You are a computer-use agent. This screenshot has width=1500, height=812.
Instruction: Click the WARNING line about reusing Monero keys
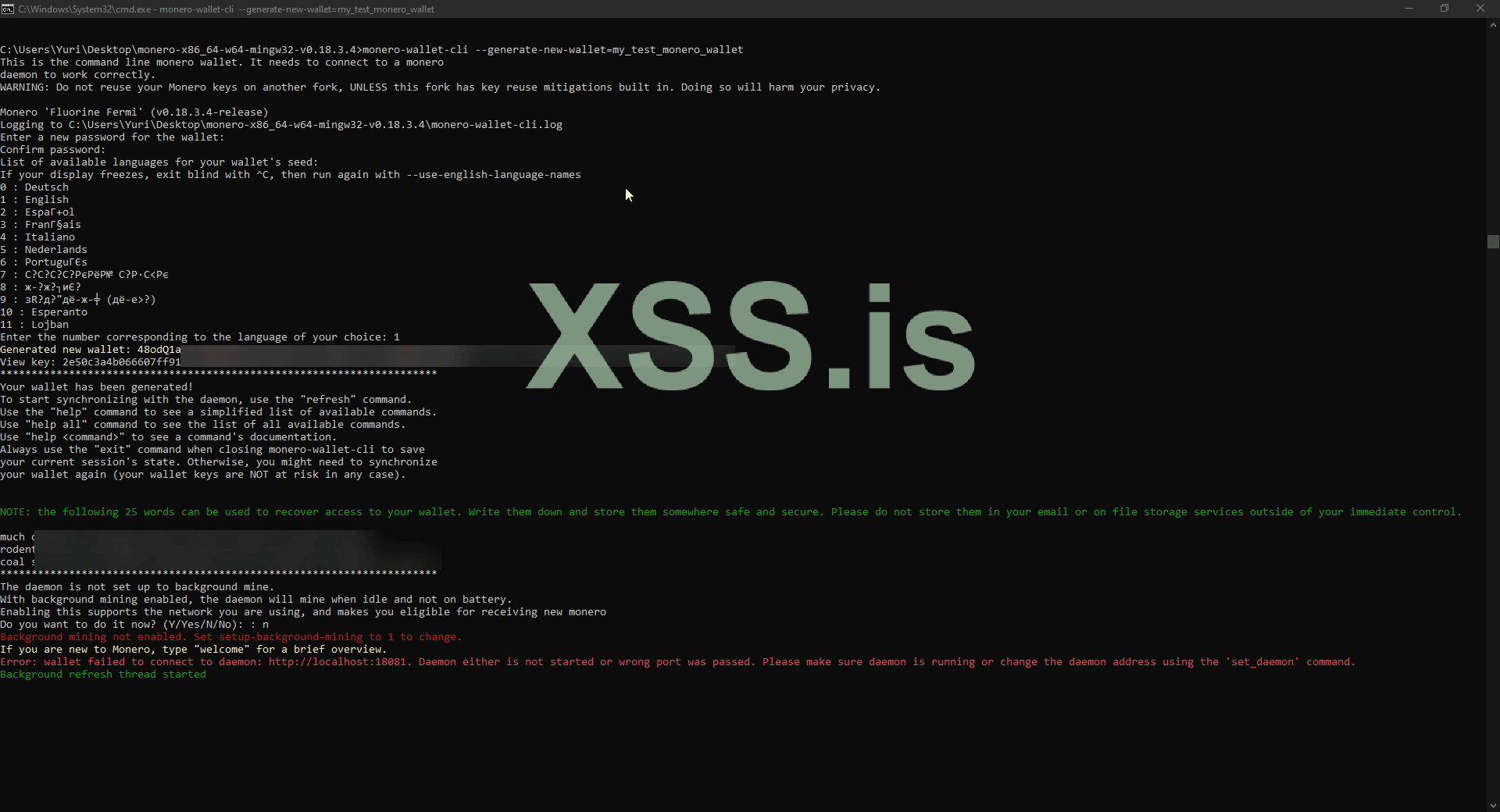pyautogui.click(x=441, y=87)
